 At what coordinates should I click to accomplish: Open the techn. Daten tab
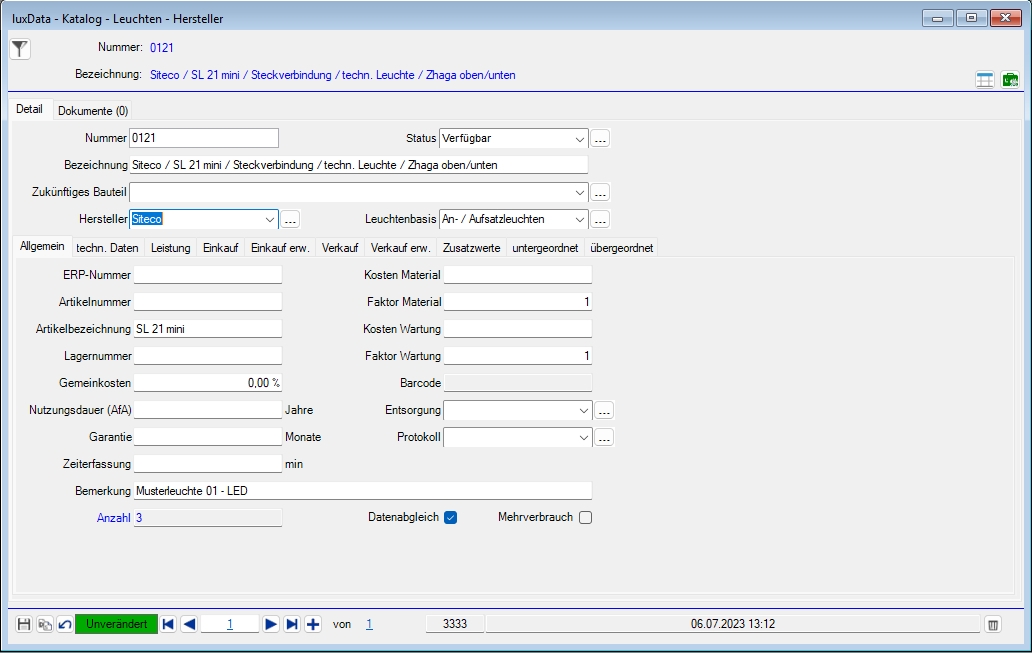(107, 247)
